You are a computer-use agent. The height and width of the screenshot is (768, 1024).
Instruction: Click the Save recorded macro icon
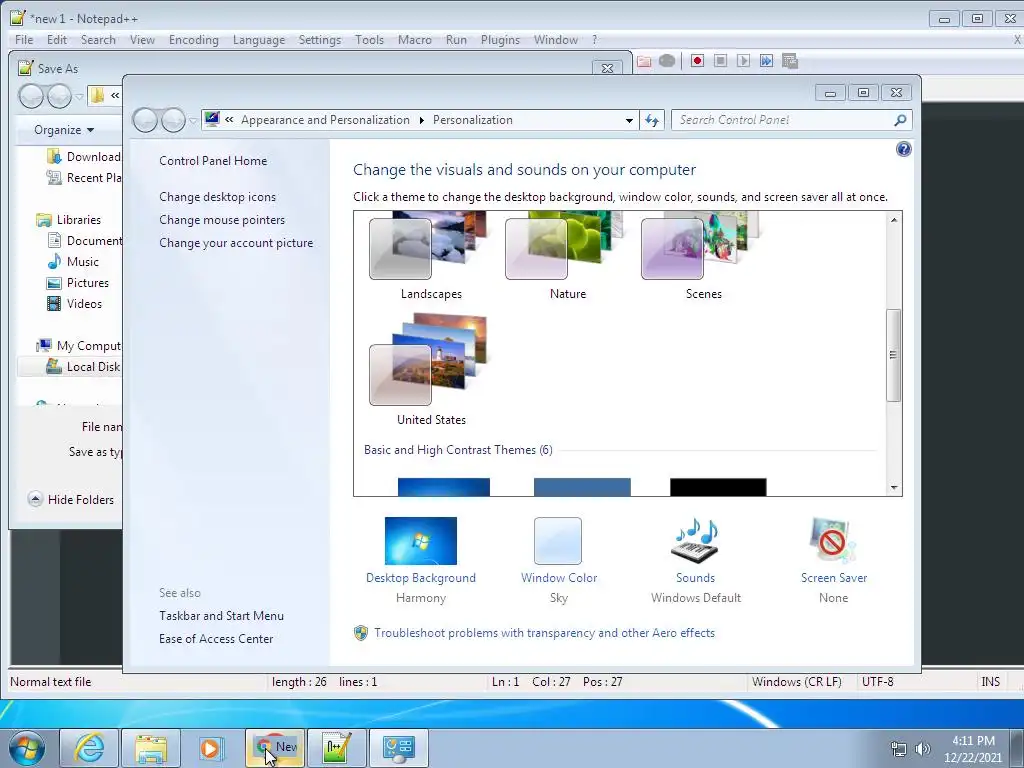[x=790, y=61]
